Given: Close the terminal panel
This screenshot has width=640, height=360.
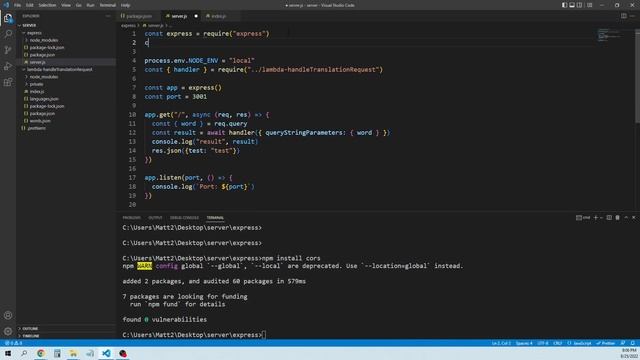Looking at the screenshot, I should (x=634, y=218).
